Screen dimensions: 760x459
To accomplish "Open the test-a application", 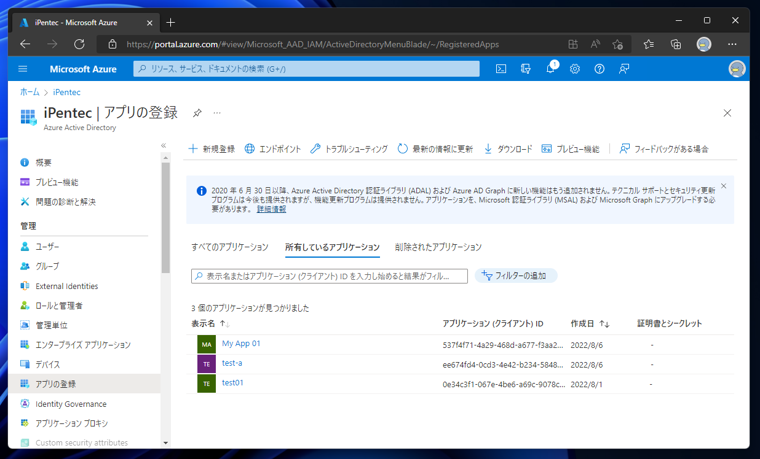I will pos(232,363).
